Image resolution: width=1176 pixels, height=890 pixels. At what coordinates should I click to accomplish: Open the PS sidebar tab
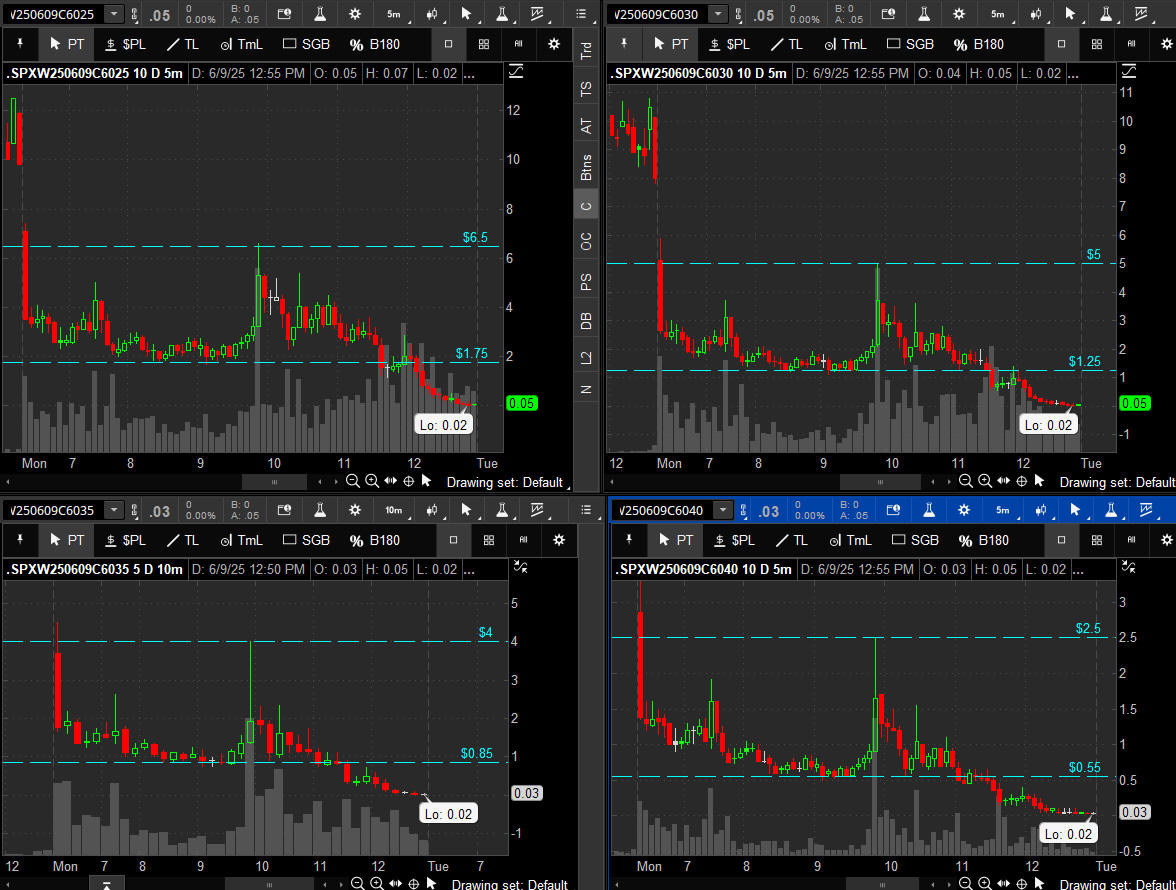(x=586, y=281)
